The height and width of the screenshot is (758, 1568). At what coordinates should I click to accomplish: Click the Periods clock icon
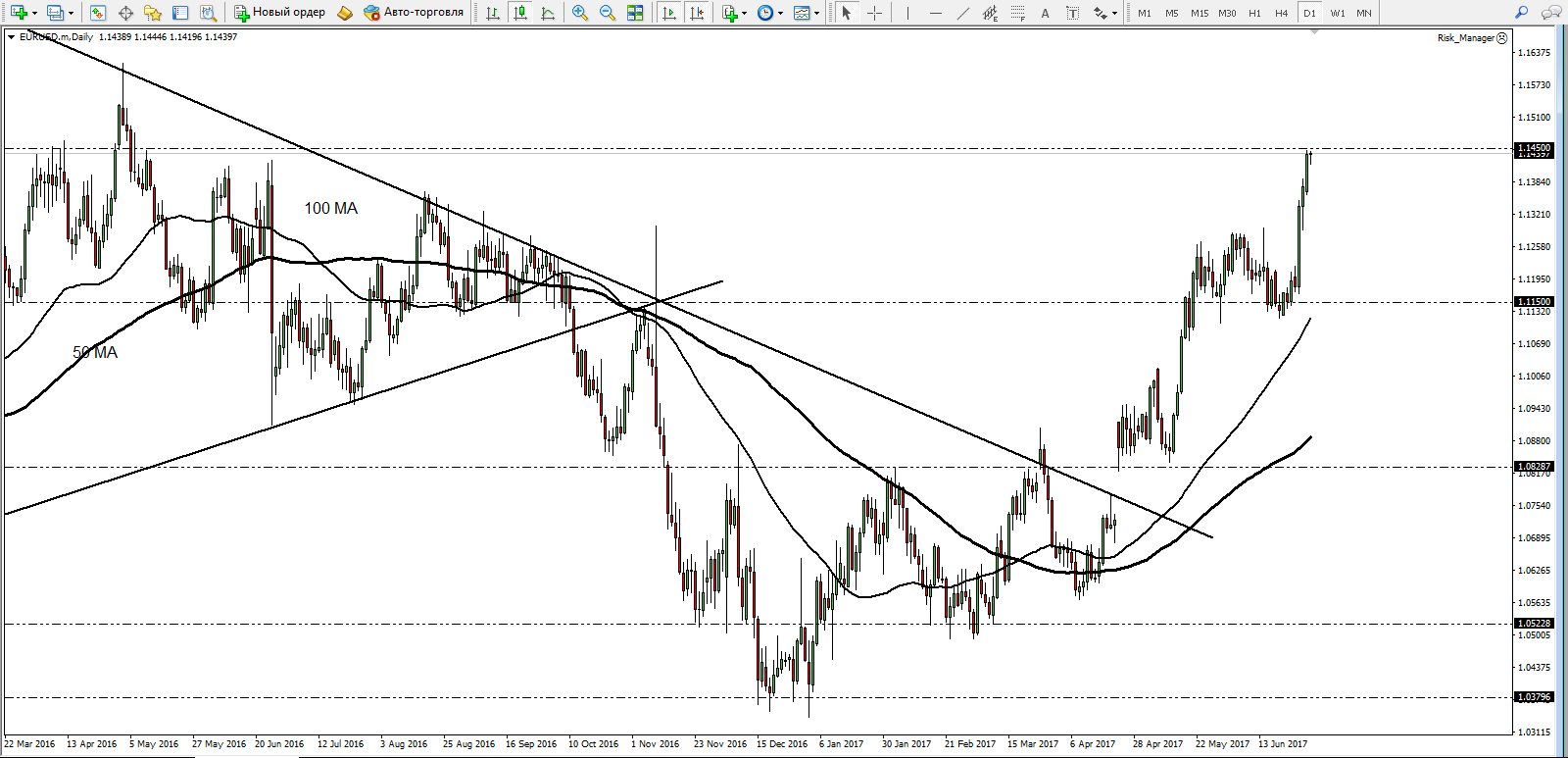point(765,13)
